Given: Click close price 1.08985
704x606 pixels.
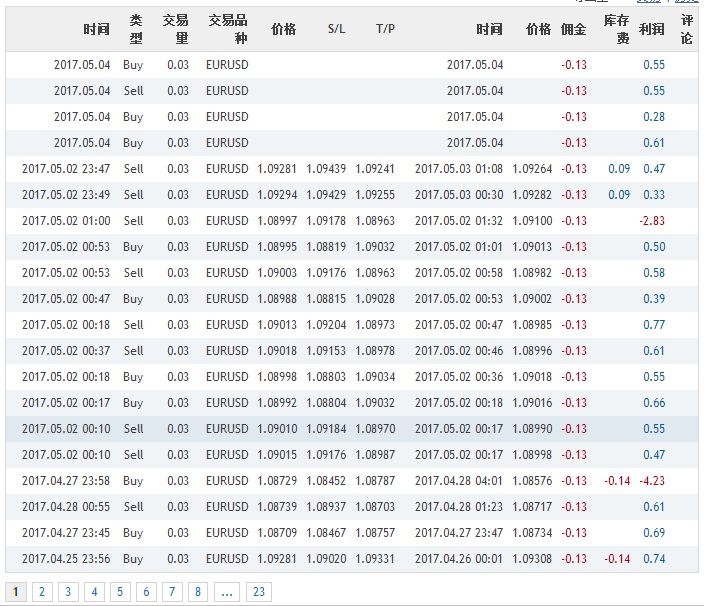Looking at the screenshot, I should 532,325.
